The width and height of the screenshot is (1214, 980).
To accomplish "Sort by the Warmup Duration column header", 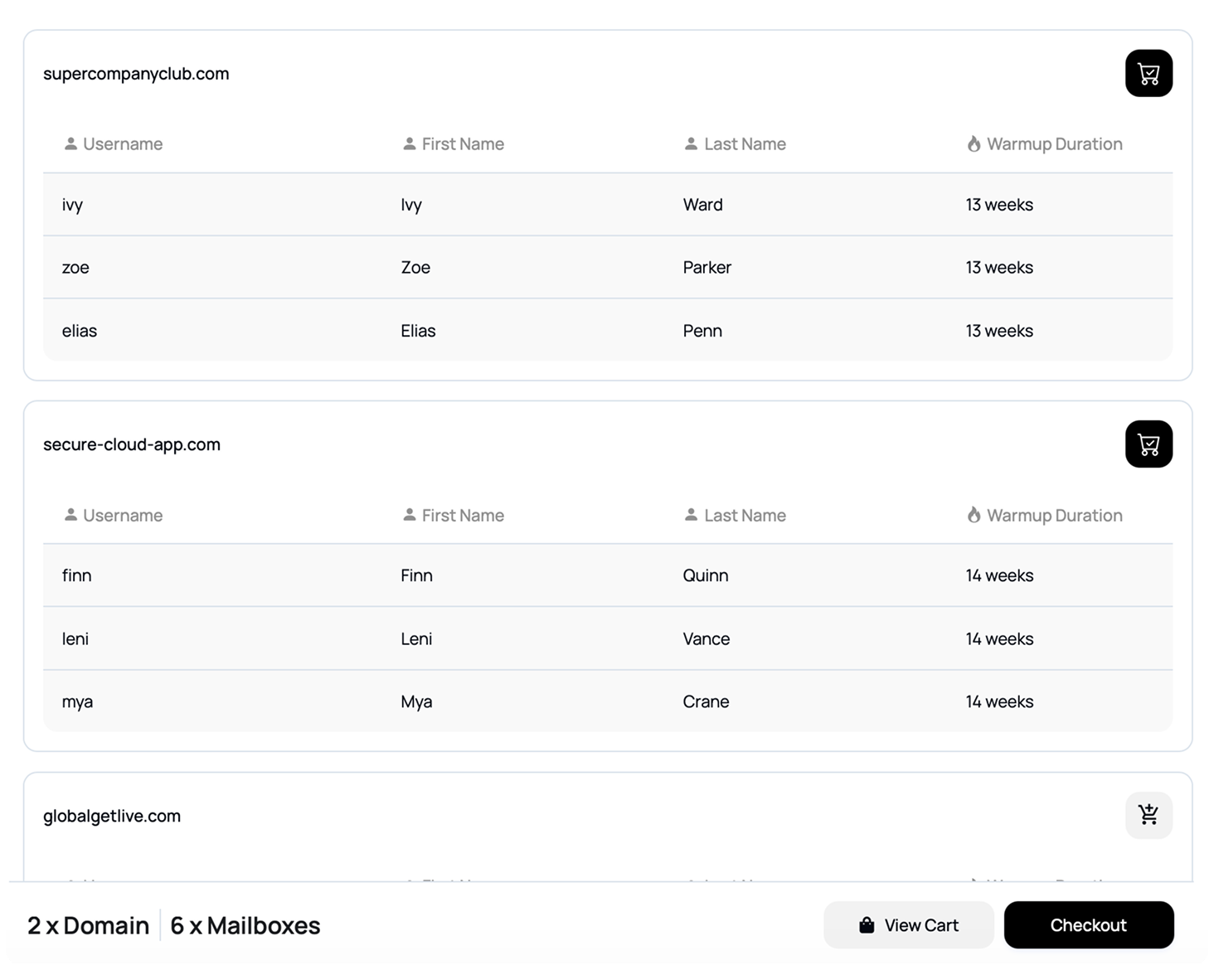I will pyautogui.click(x=1053, y=143).
